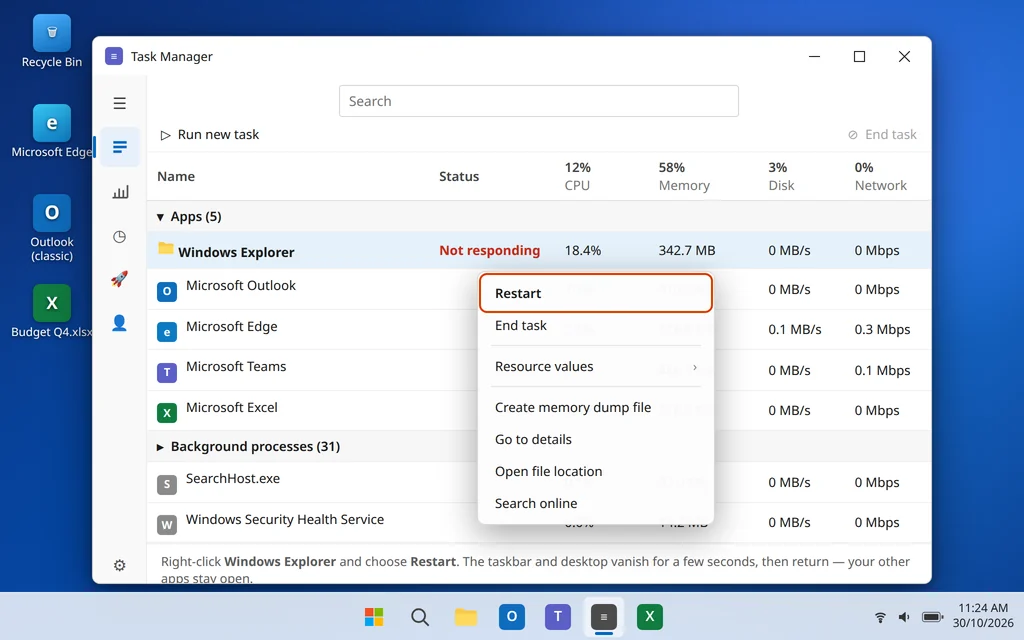Open Task Manager settings gear icon

[x=120, y=566]
